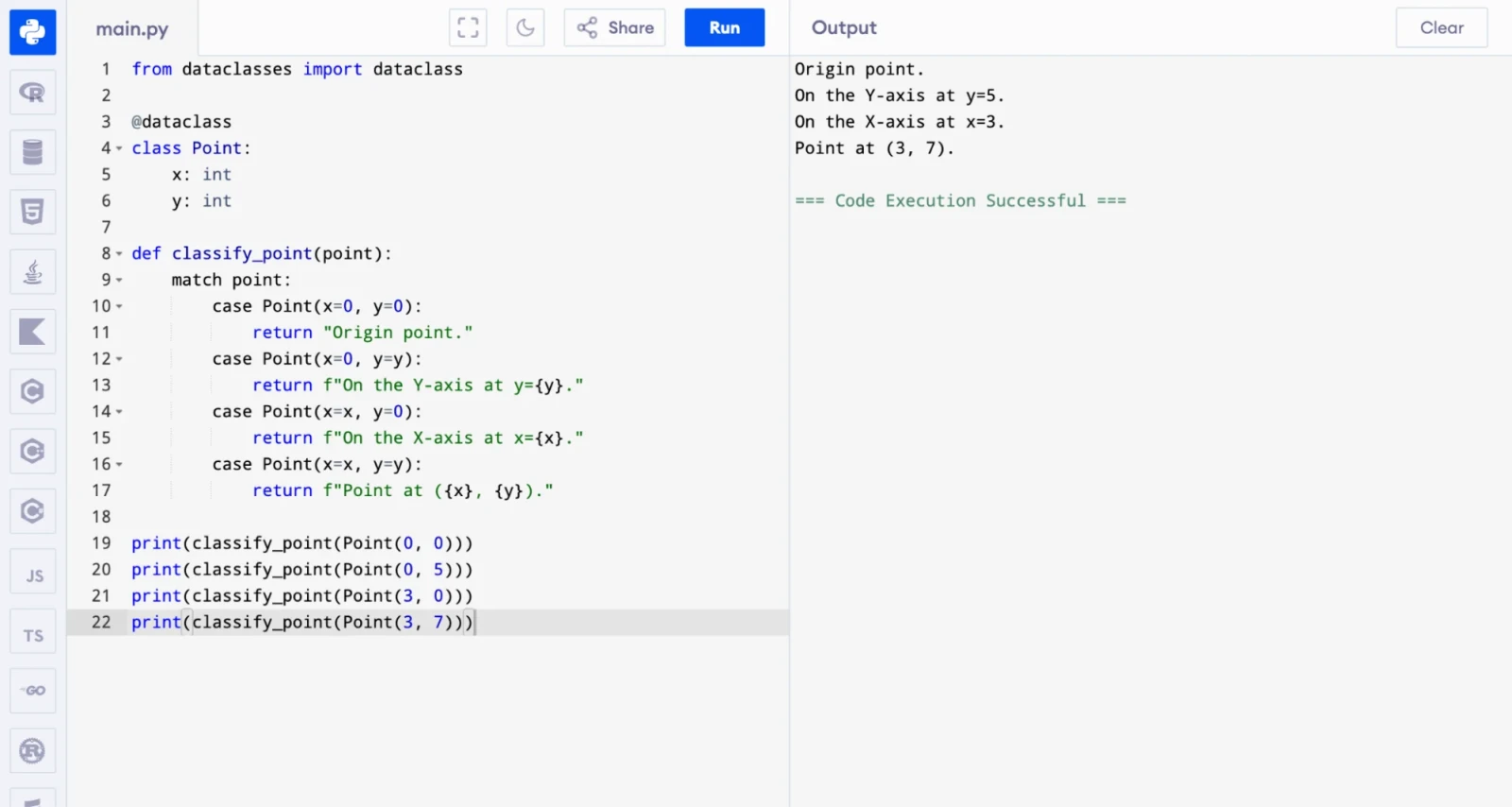This screenshot has width=1512, height=807.
Task: Fold the match statement on line 9
Action: coord(119,281)
